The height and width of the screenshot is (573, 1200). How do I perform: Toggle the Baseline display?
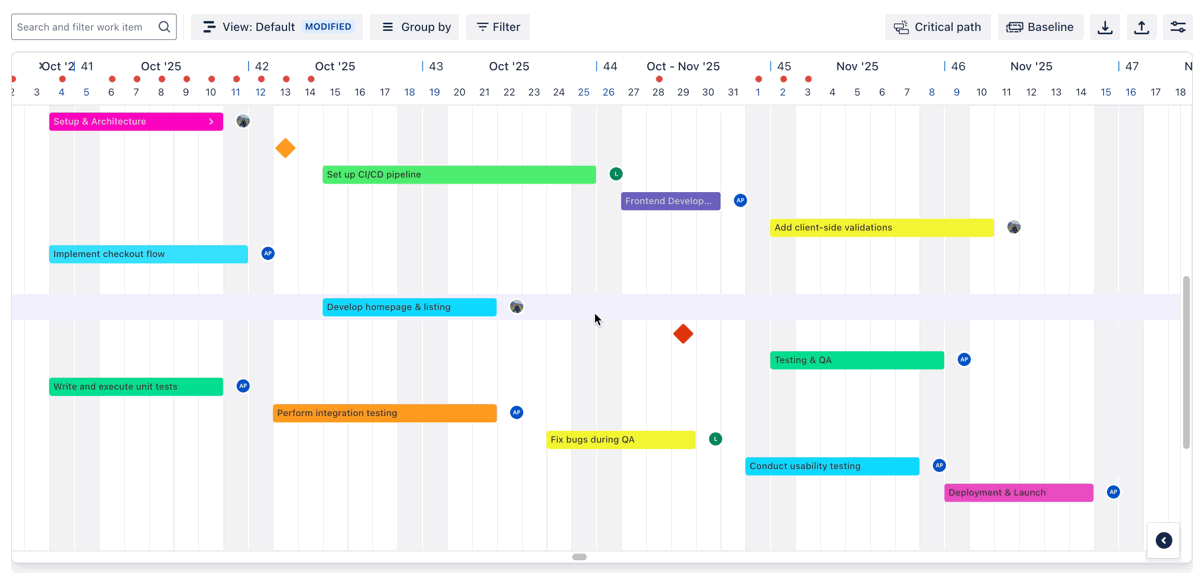[1040, 27]
